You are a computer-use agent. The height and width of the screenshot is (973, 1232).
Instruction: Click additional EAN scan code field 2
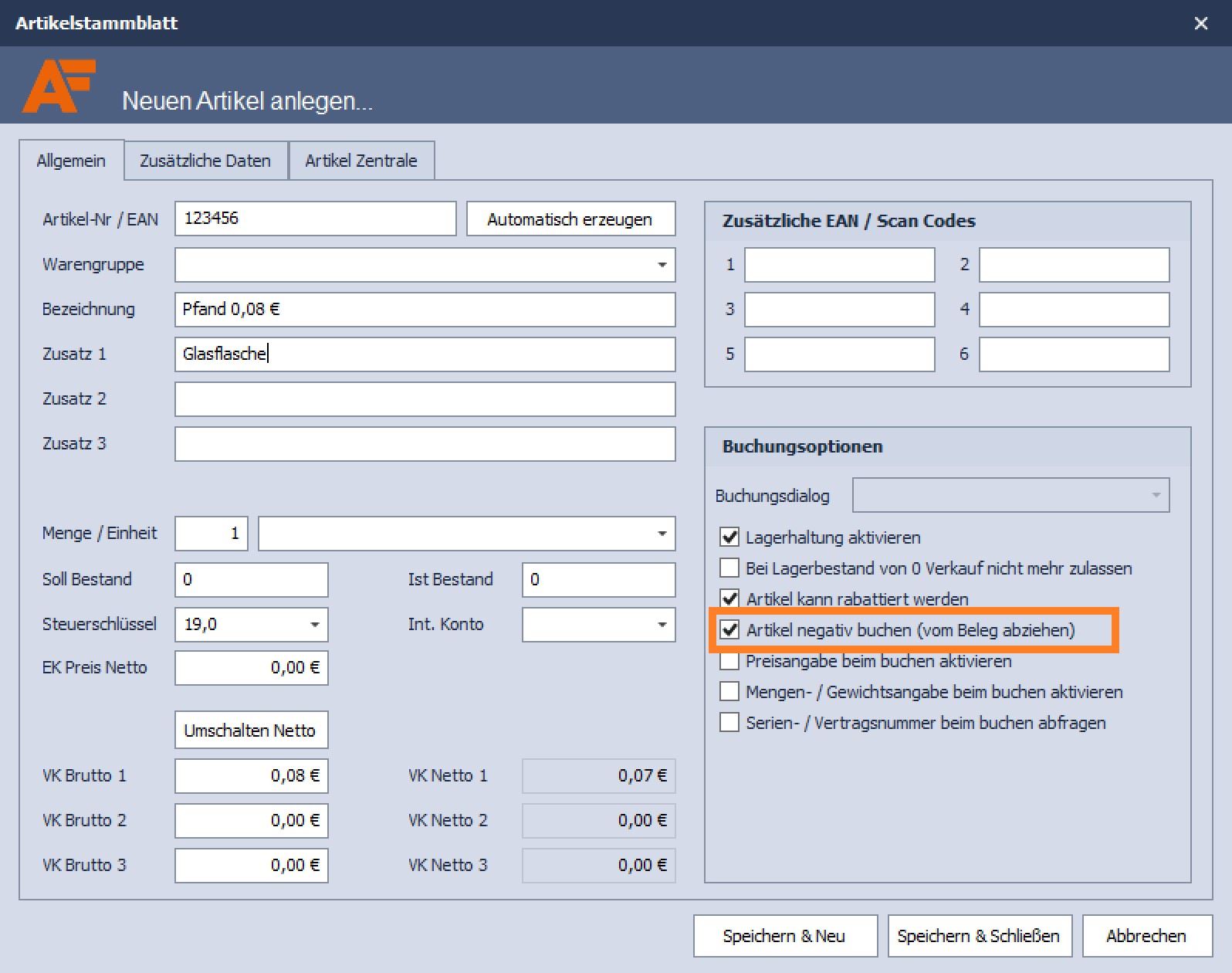(1075, 265)
